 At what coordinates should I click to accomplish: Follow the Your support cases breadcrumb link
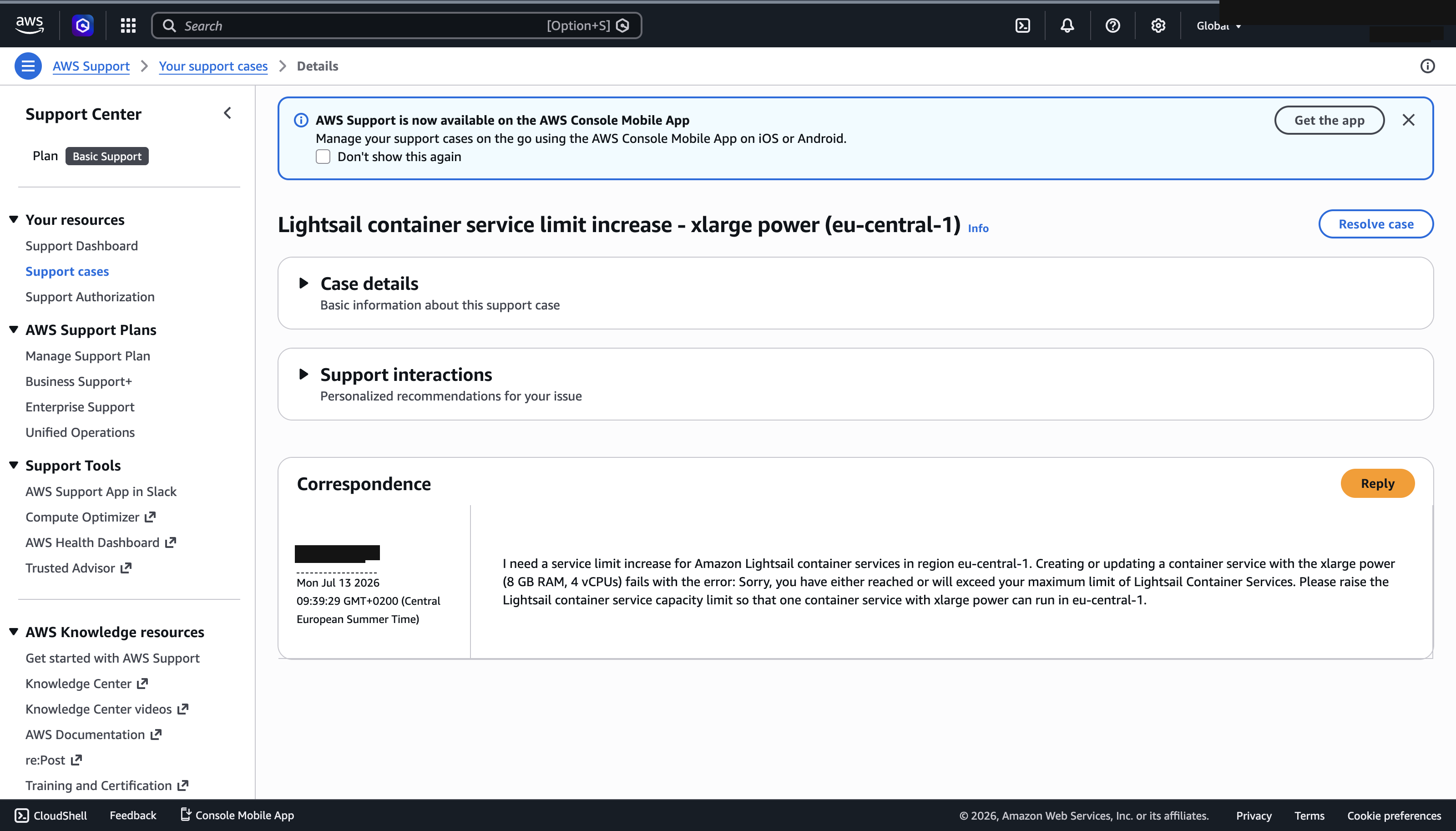tap(213, 66)
